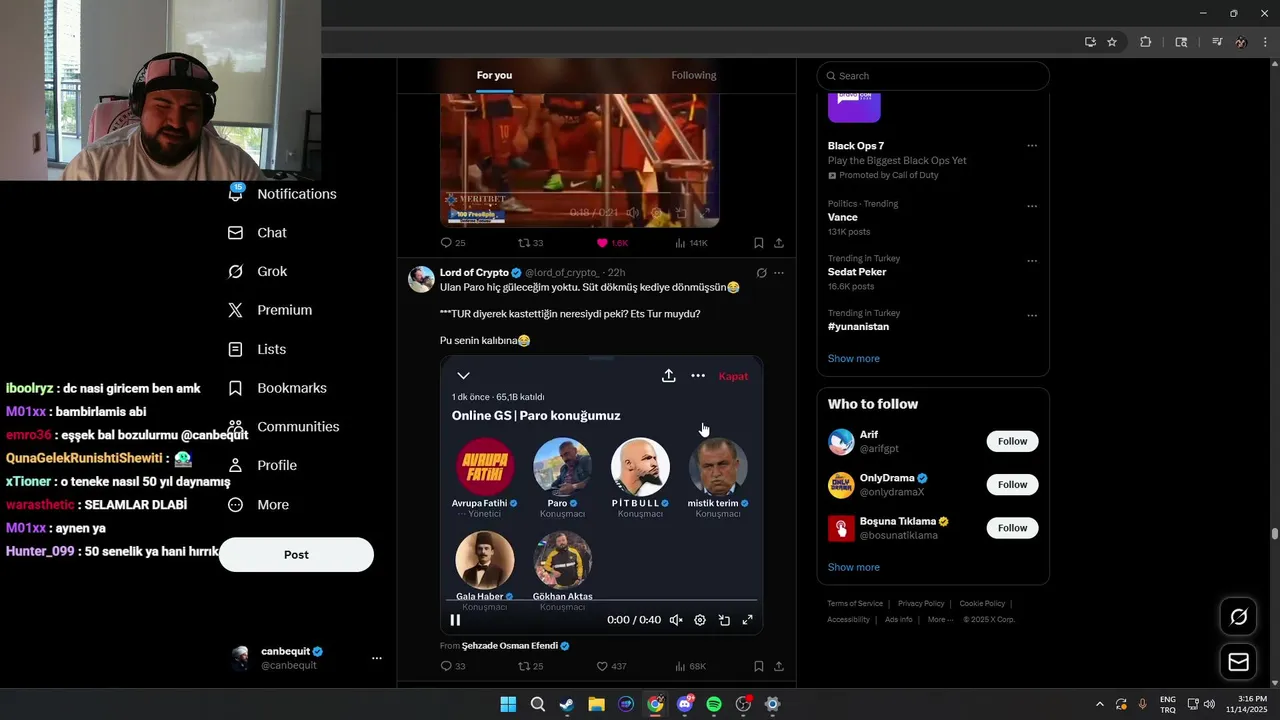
Task: Show more Who to follow suggestions
Action: pos(854,567)
